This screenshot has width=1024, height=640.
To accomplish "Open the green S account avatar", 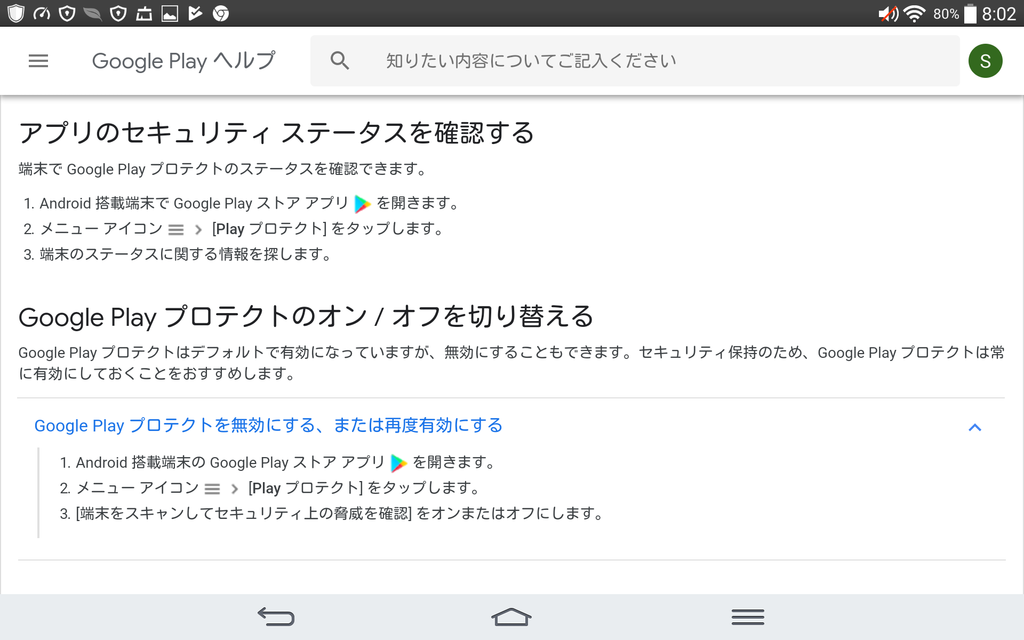I will pyautogui.click(x=985, y=61).
